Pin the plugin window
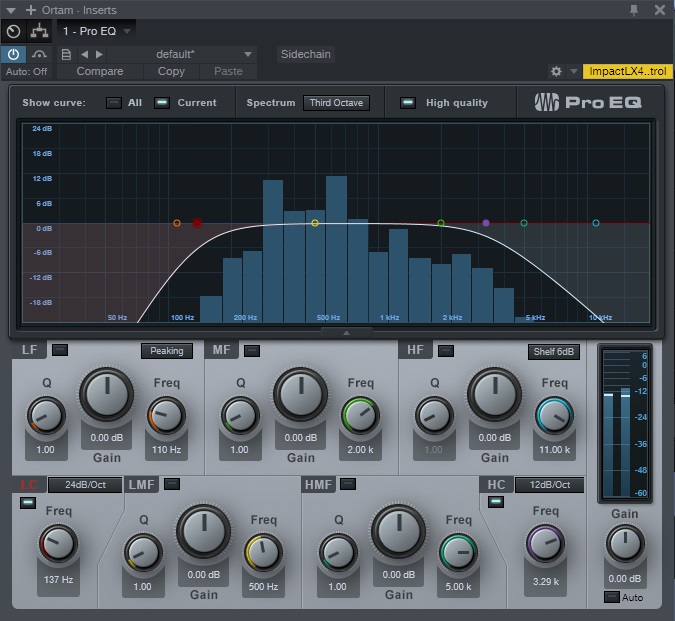The width and height of the screenshot is (675, 621). tap(634, 10)
